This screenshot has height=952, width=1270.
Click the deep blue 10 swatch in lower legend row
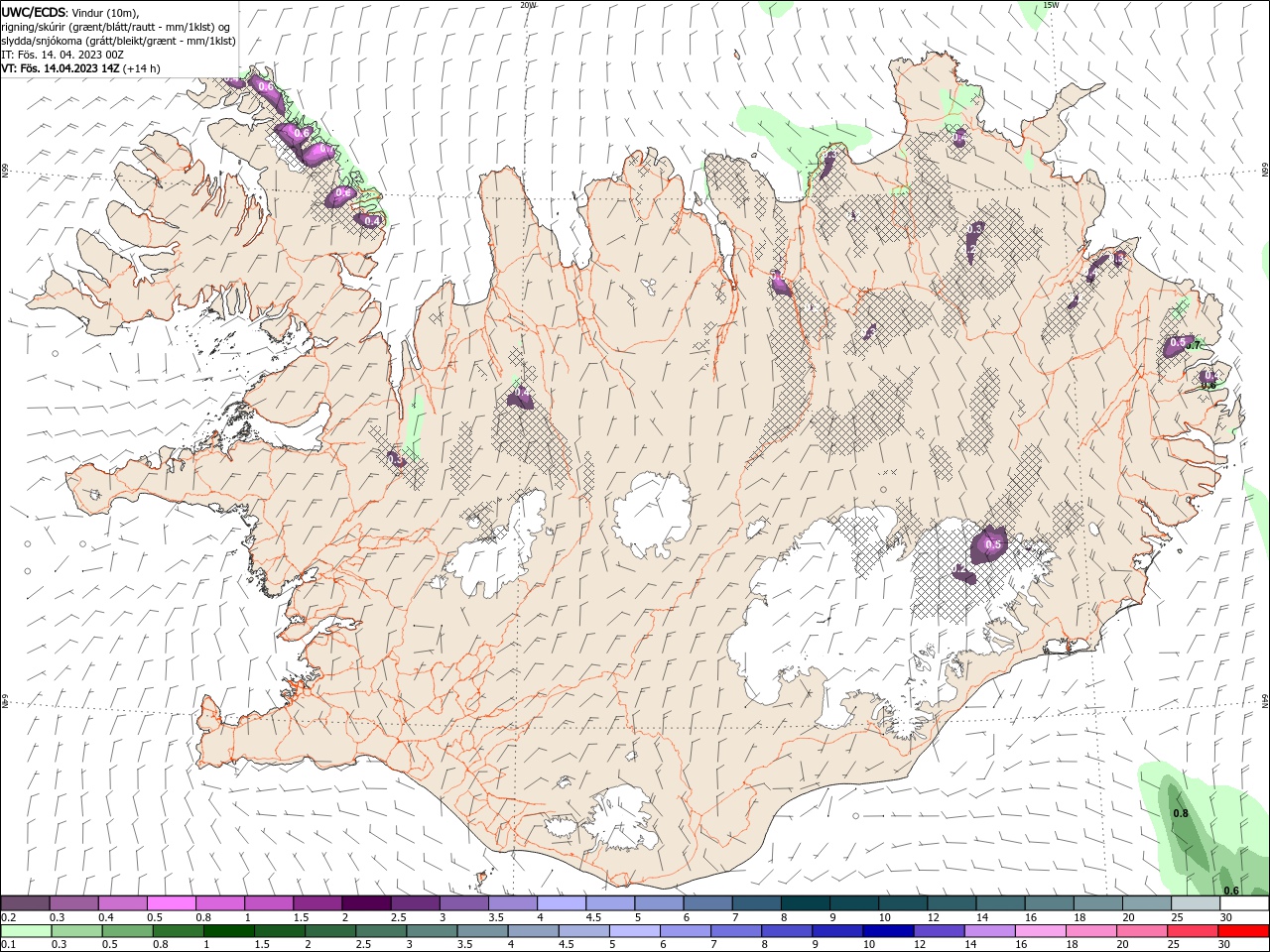click(x=888, y=931)
